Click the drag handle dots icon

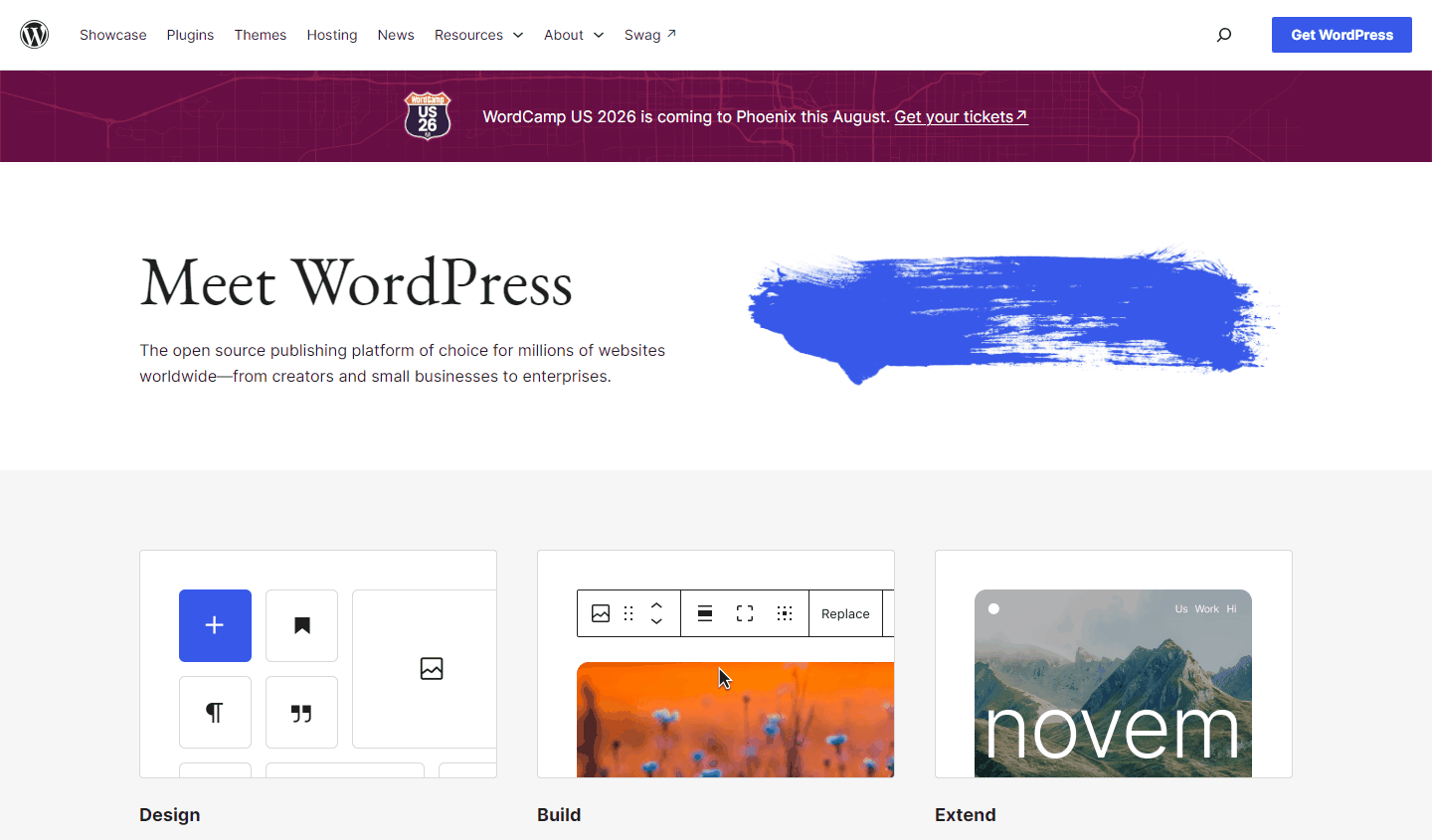pyautogui.click(x=628, y=613)
